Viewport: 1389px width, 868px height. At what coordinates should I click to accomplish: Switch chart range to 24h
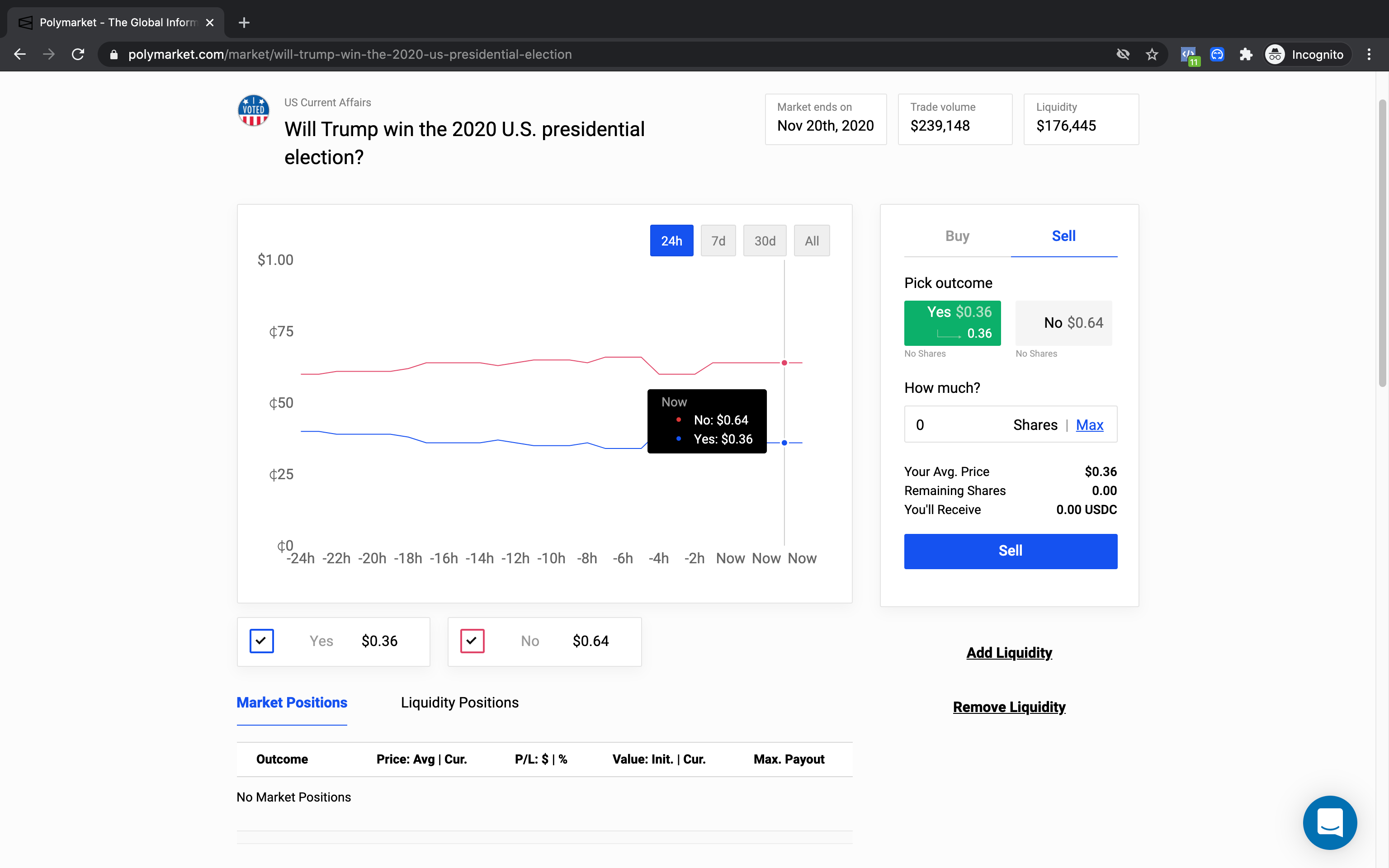pyautogui.click(x=671, y=241)
